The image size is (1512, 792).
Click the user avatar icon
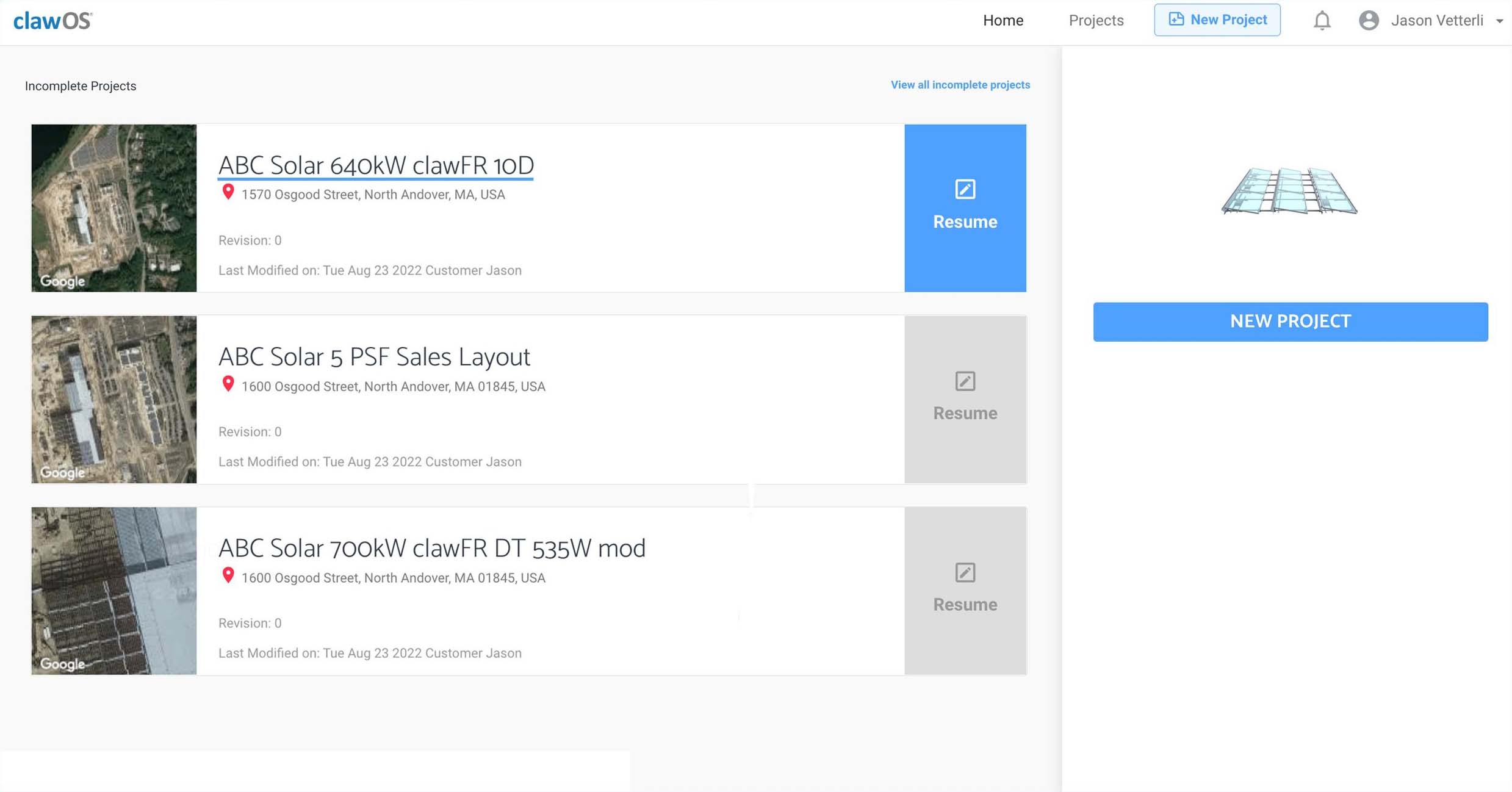click(x=1369, y=21)
